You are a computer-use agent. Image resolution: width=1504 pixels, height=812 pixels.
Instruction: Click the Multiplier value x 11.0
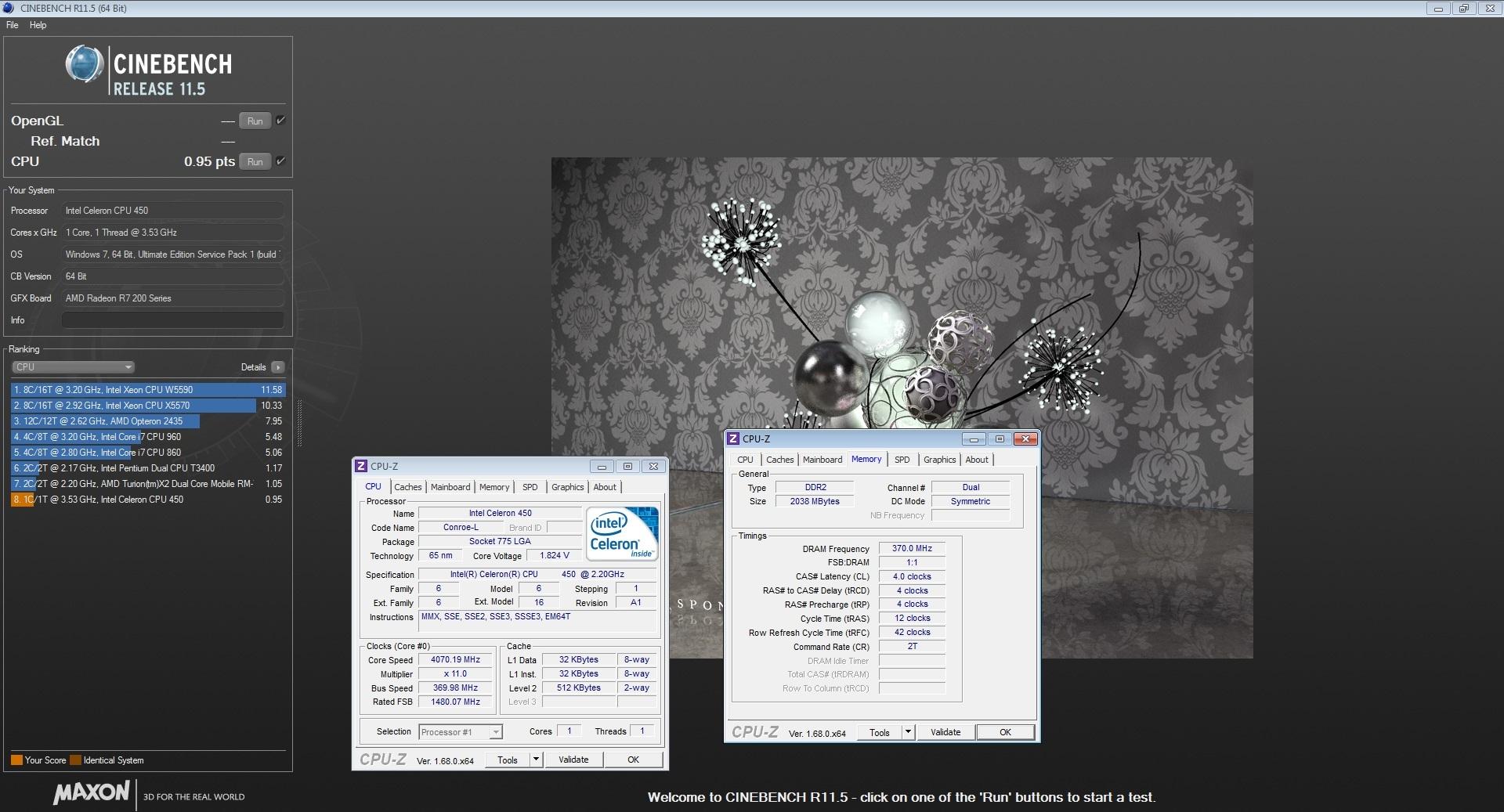(455, 674)
